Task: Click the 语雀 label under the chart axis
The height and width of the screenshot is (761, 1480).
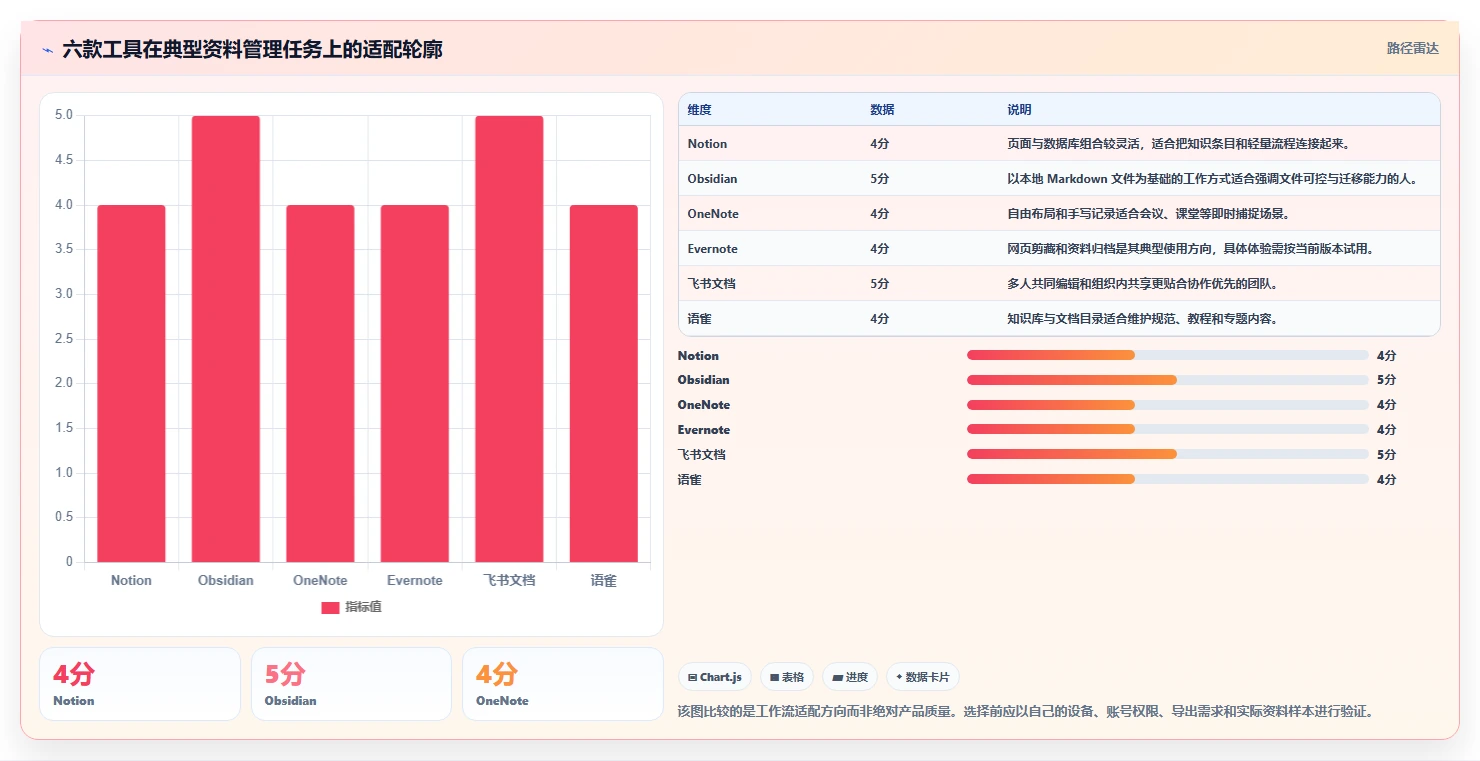Action: coord(604,580)
